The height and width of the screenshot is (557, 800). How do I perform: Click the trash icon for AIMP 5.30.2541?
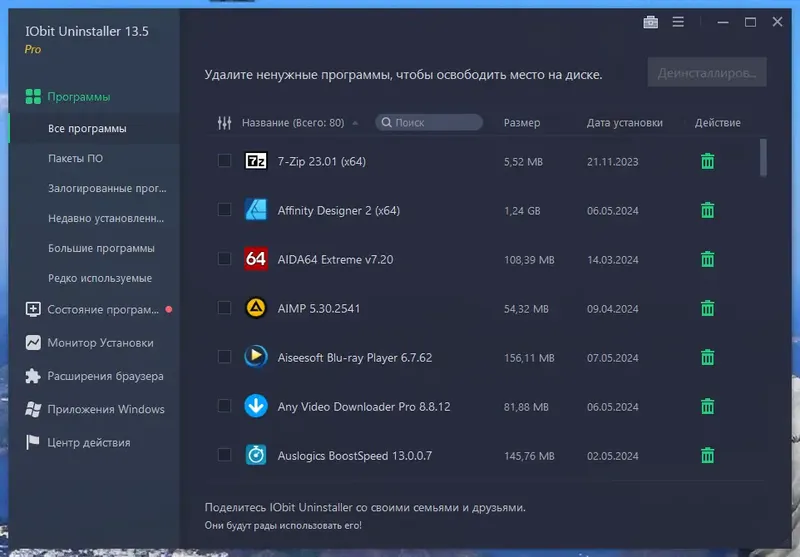(707, 308)
